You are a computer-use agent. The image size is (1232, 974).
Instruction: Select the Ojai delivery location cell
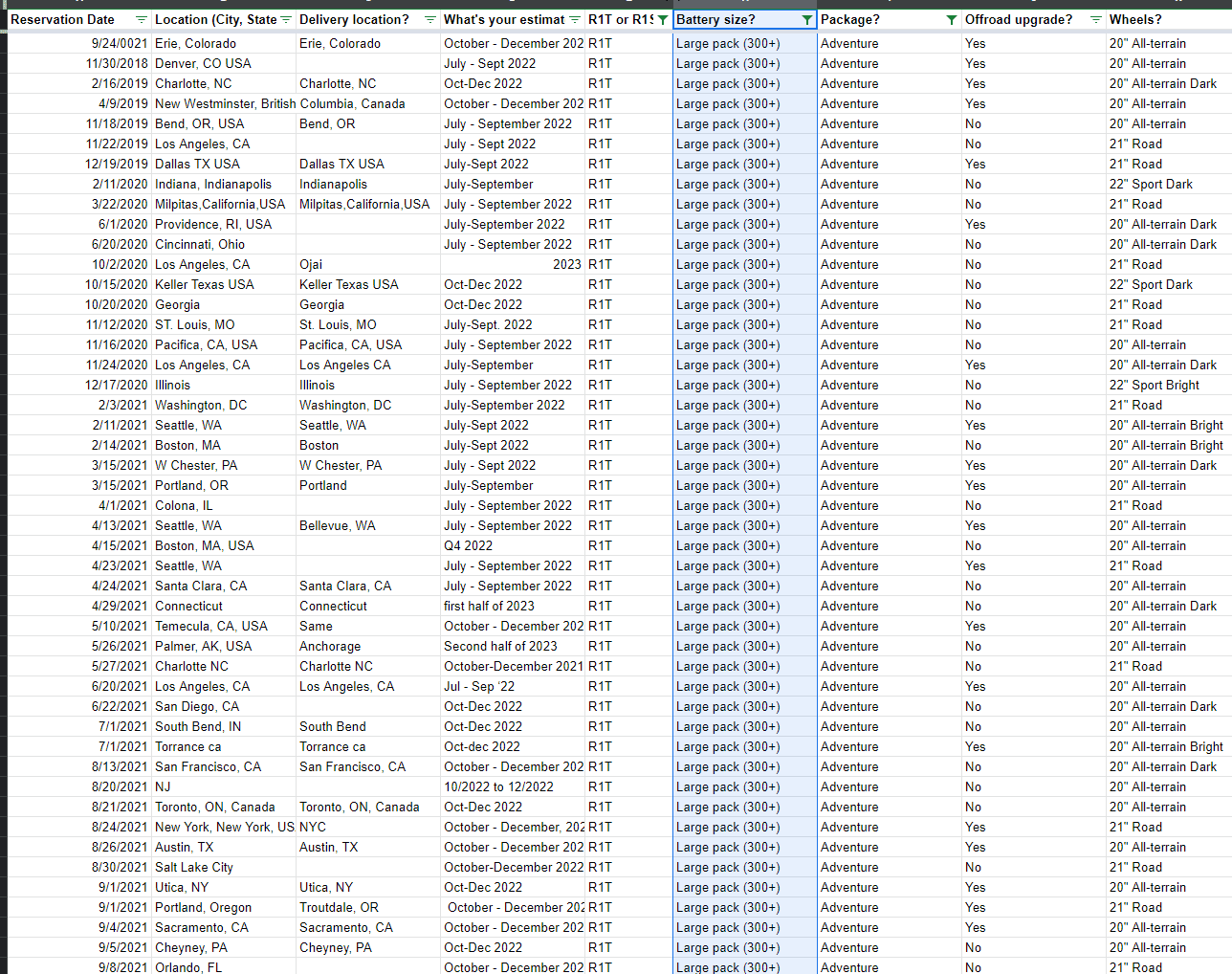[x=368, y=265]
